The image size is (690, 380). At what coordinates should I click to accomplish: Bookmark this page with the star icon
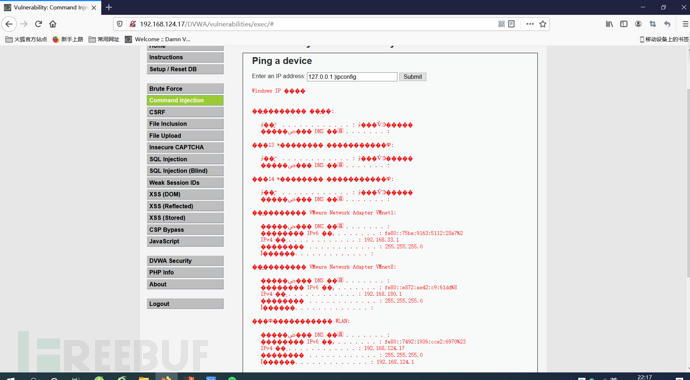click(x=543, y=24)
